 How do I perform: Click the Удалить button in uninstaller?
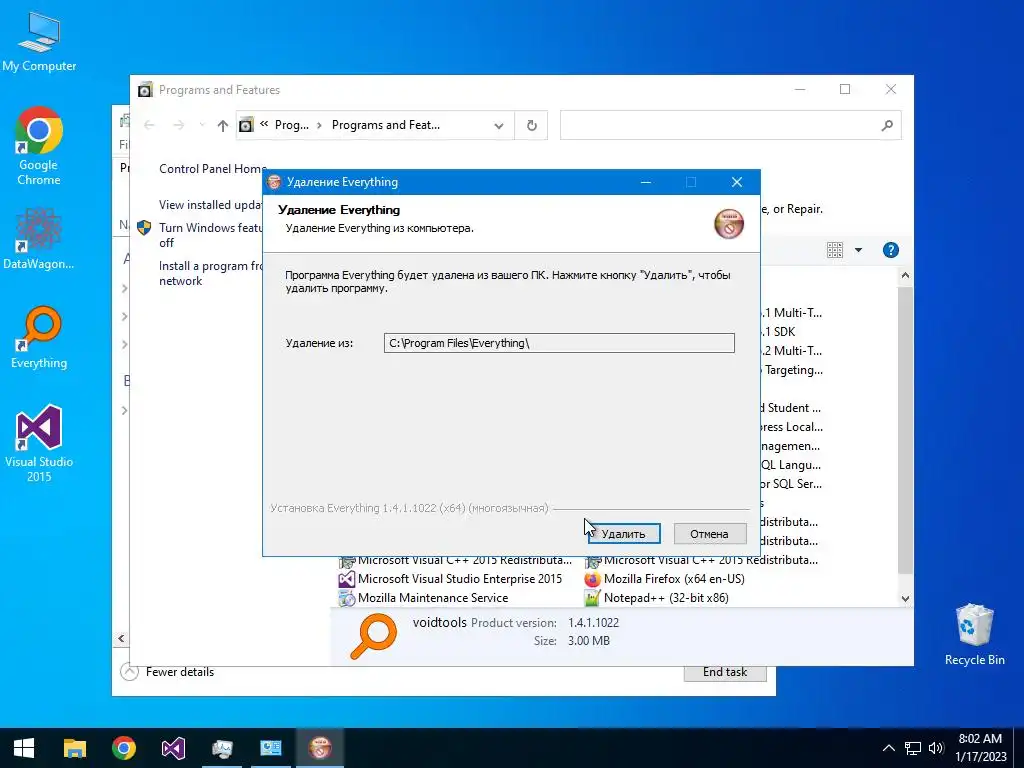(x=624, y=534)
